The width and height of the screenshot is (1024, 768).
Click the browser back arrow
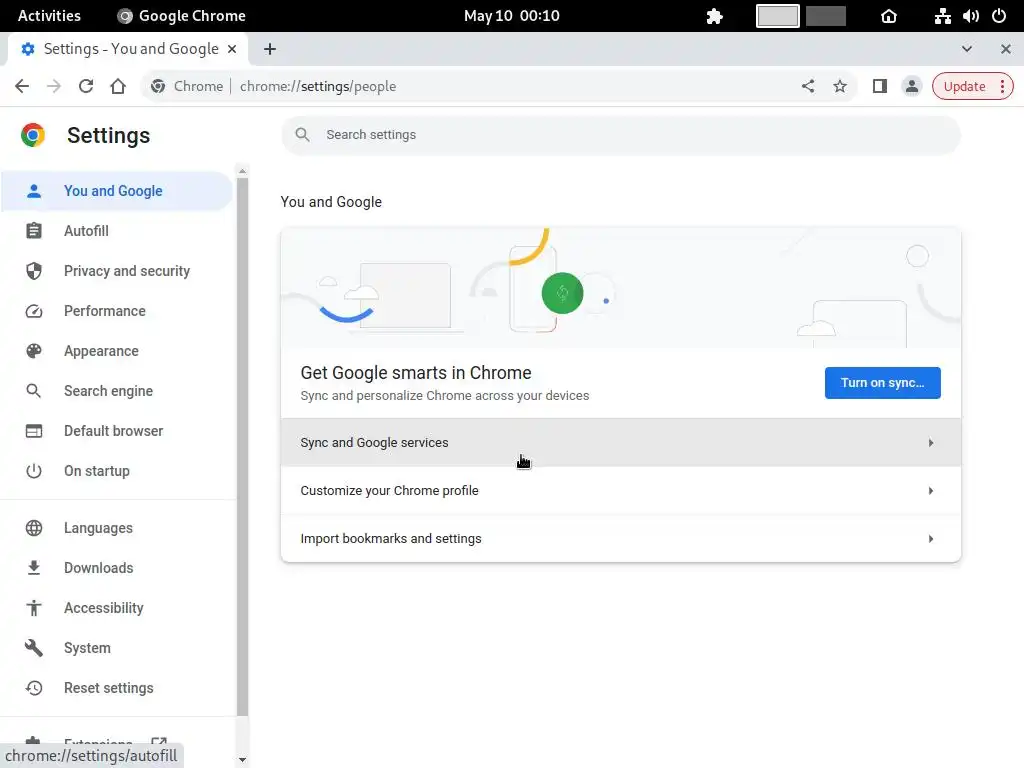[x=22, y=86]
